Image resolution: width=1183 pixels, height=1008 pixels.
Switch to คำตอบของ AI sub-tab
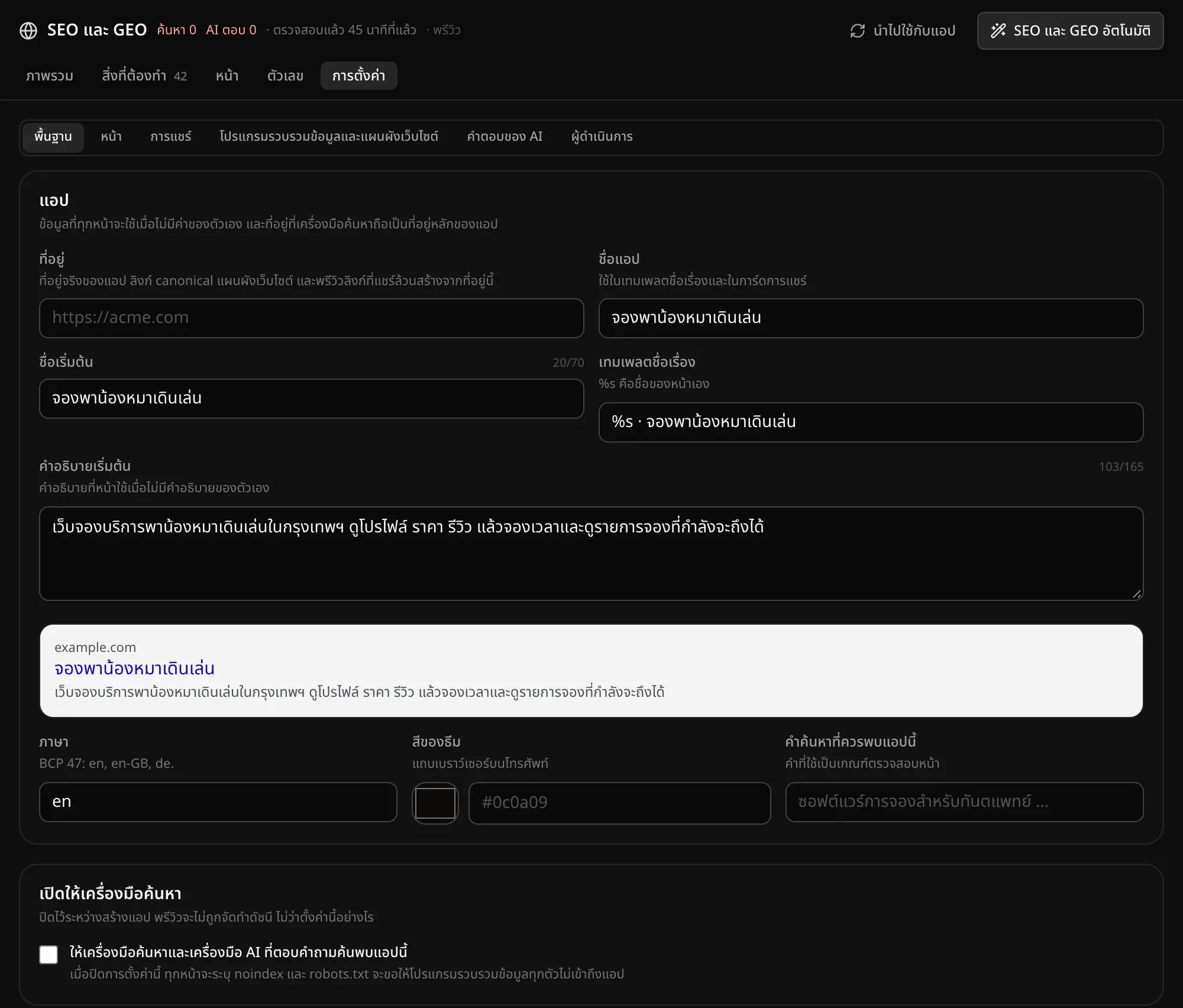coord(505,137)
